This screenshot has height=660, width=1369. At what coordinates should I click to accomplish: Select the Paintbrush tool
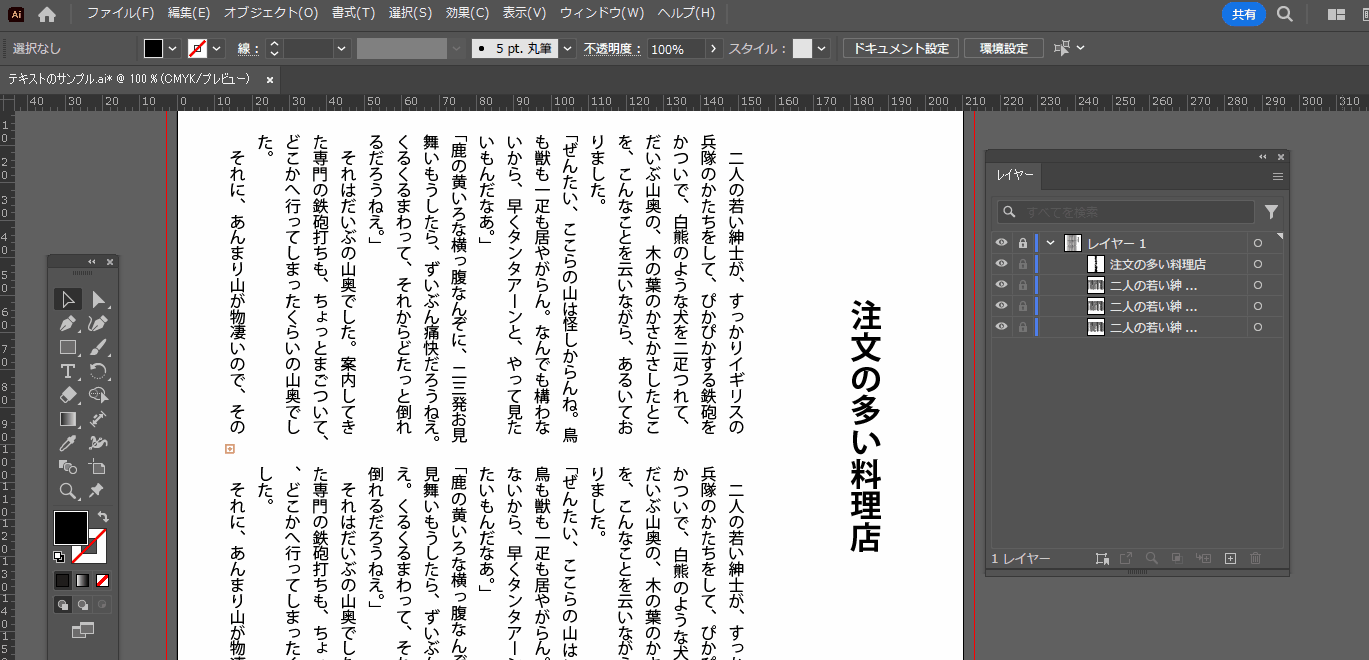98,348
